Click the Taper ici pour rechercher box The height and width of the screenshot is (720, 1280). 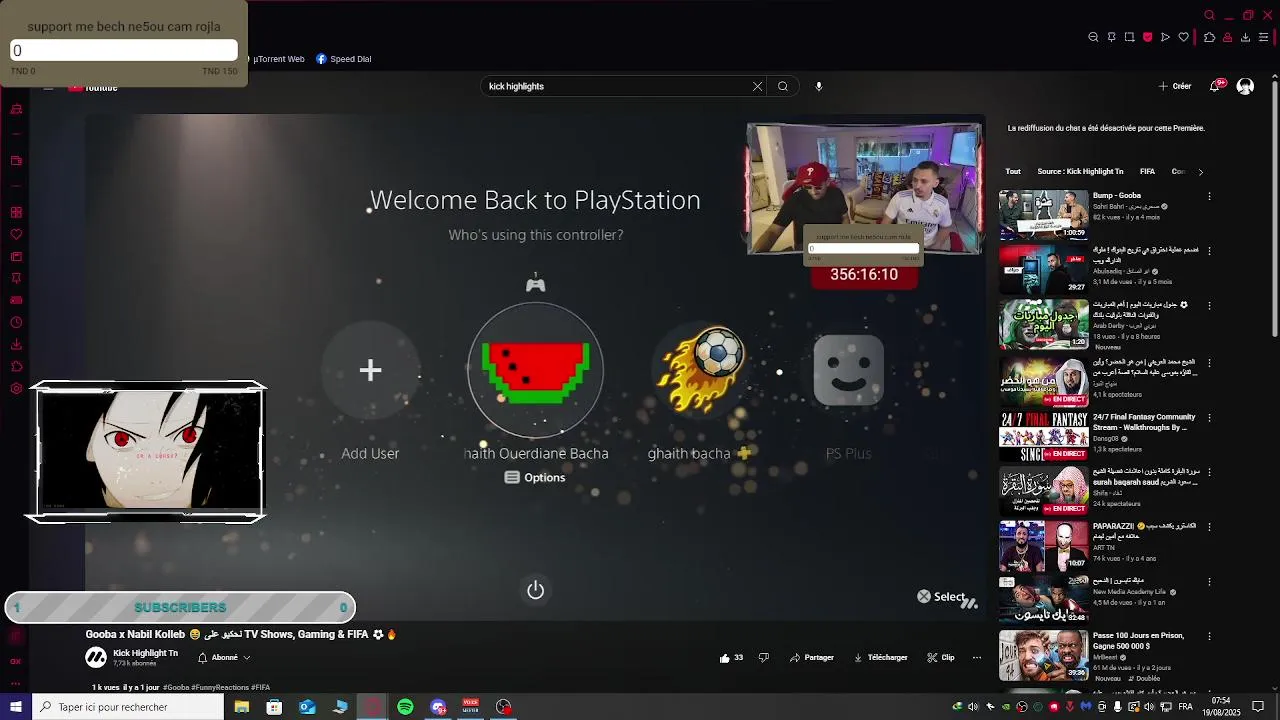pyautogui.click(x=128, y=707)
